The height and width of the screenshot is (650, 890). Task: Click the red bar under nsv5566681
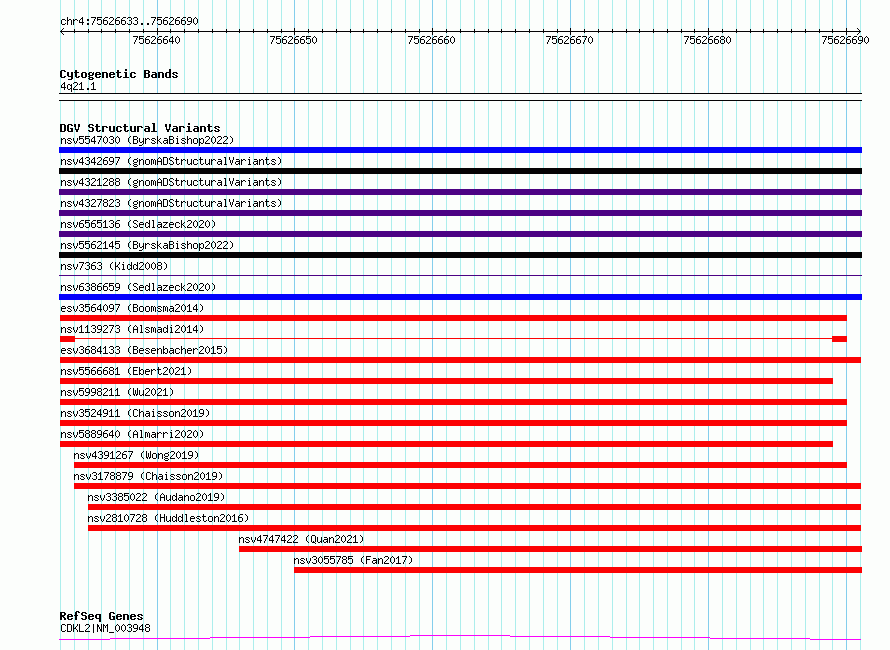(446, 381)
